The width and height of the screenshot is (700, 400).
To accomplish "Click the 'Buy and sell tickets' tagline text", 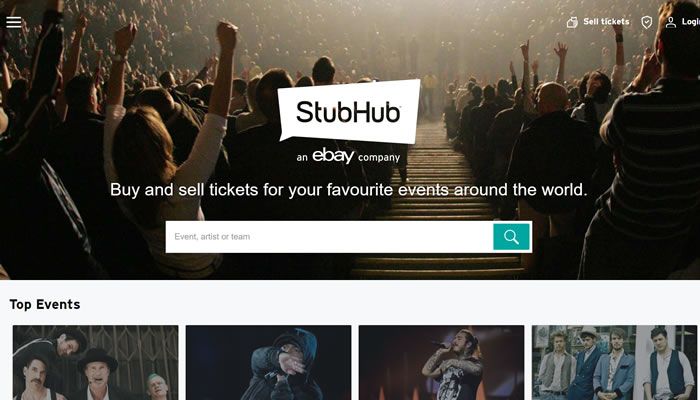I will pos(349,190).
